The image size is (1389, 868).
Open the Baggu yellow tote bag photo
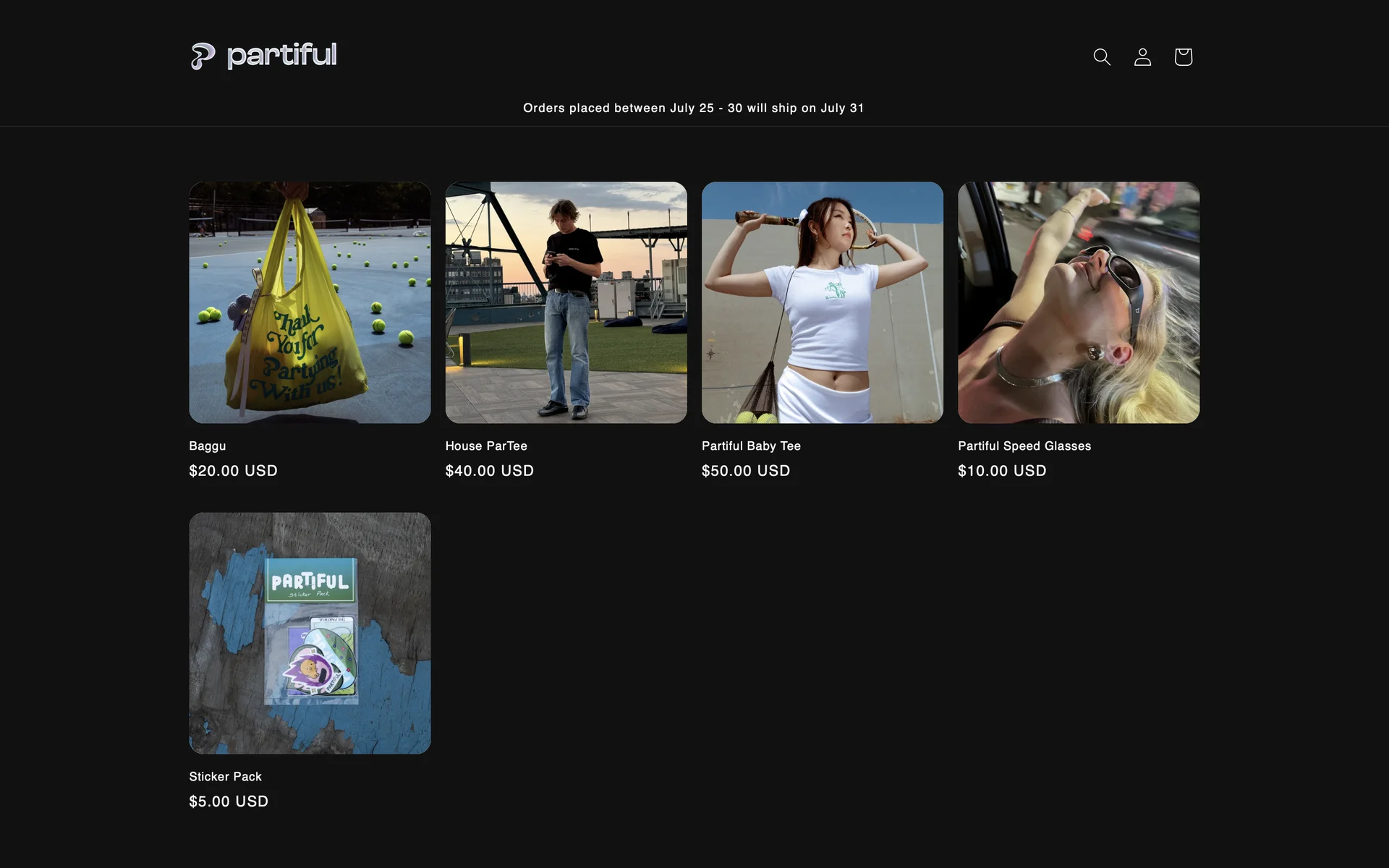310,302
